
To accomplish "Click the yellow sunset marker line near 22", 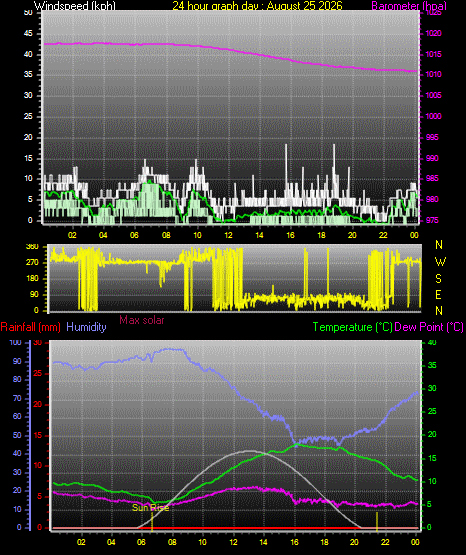I will click(x=377, y=522).
